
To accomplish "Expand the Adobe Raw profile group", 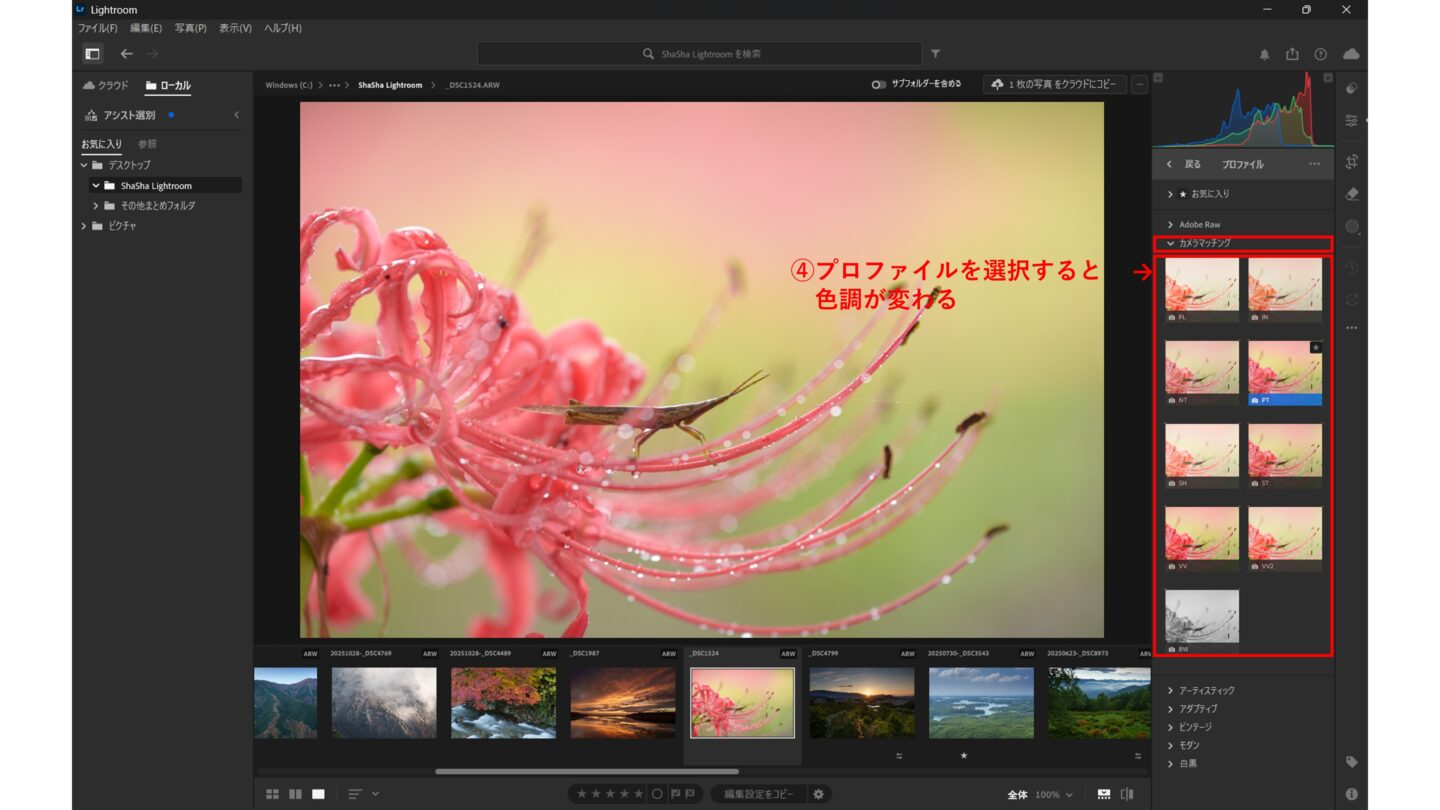I will (1171, 225).
